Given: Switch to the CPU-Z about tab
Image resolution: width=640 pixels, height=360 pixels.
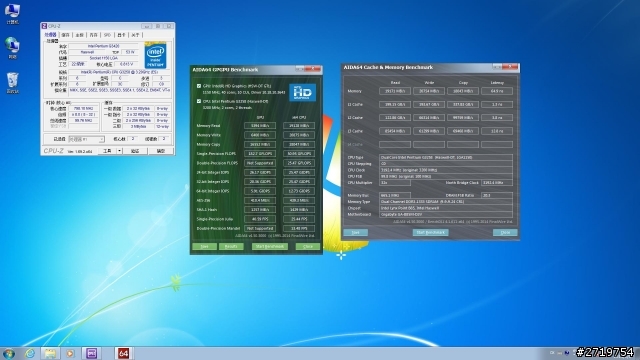Looking at the screenshot, I should [135, 35].
